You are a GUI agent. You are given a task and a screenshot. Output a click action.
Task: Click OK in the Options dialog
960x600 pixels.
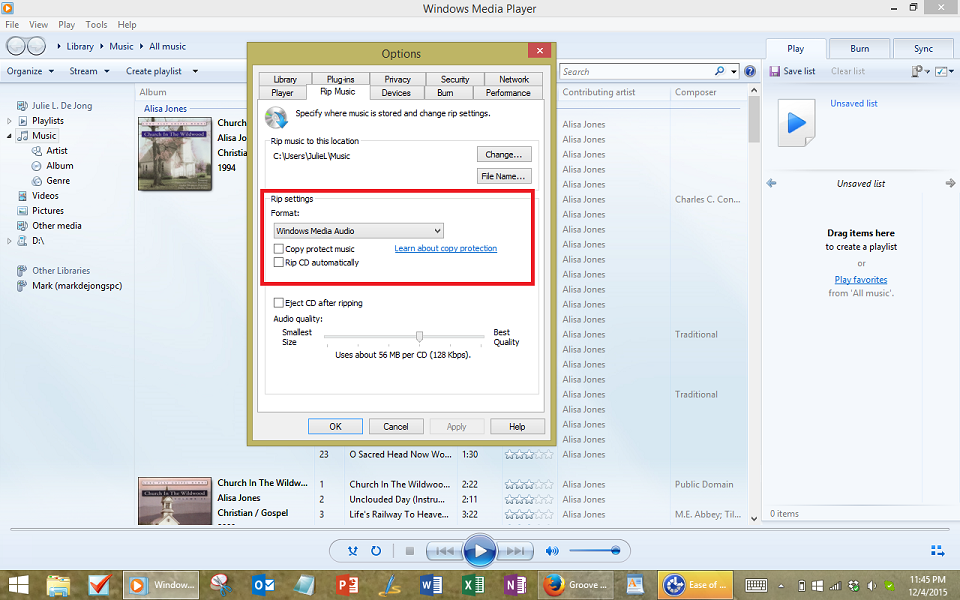tap(336, 426)
